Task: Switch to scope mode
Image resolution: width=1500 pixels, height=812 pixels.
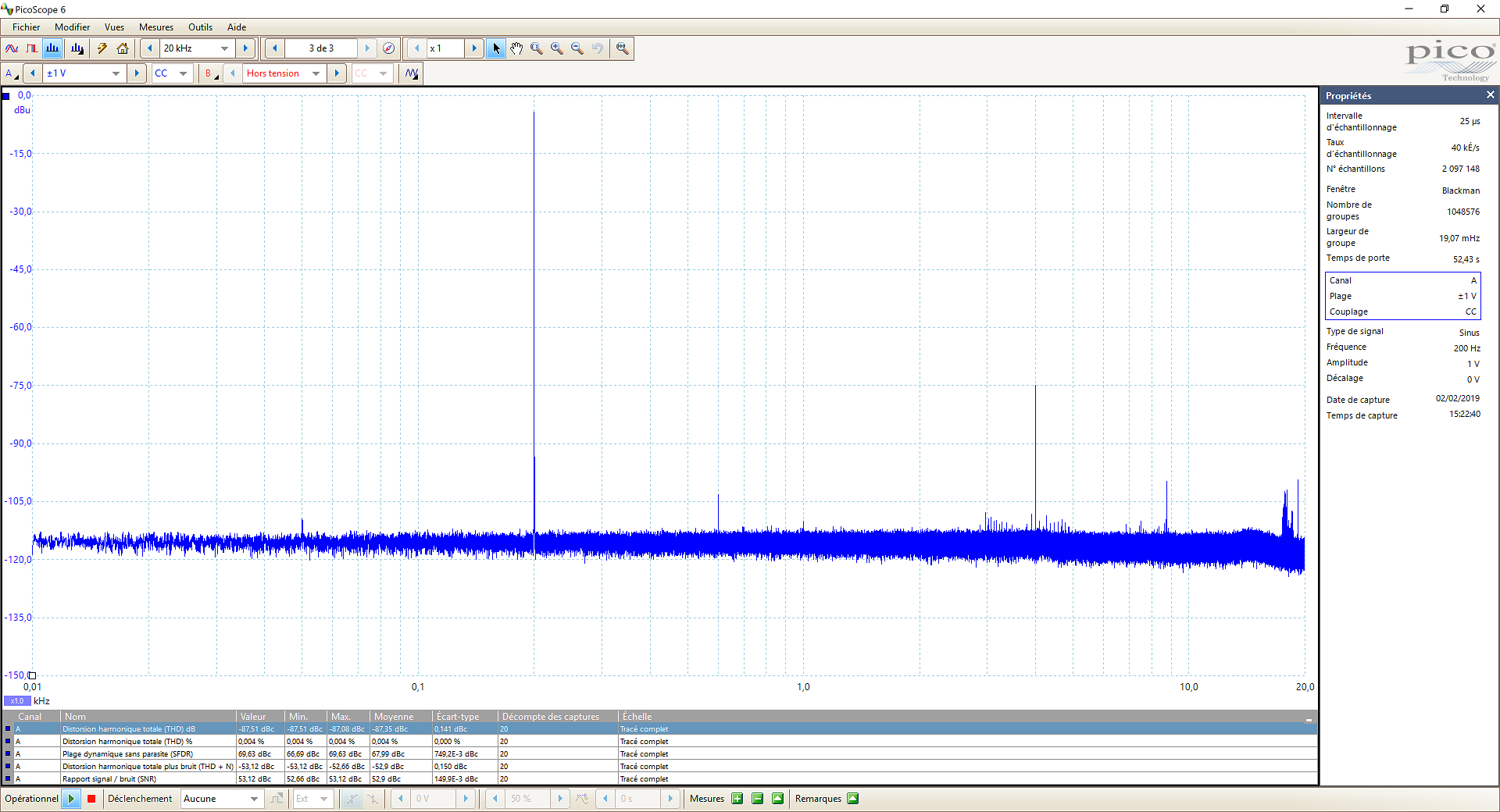Action: [x=12, y=48]
